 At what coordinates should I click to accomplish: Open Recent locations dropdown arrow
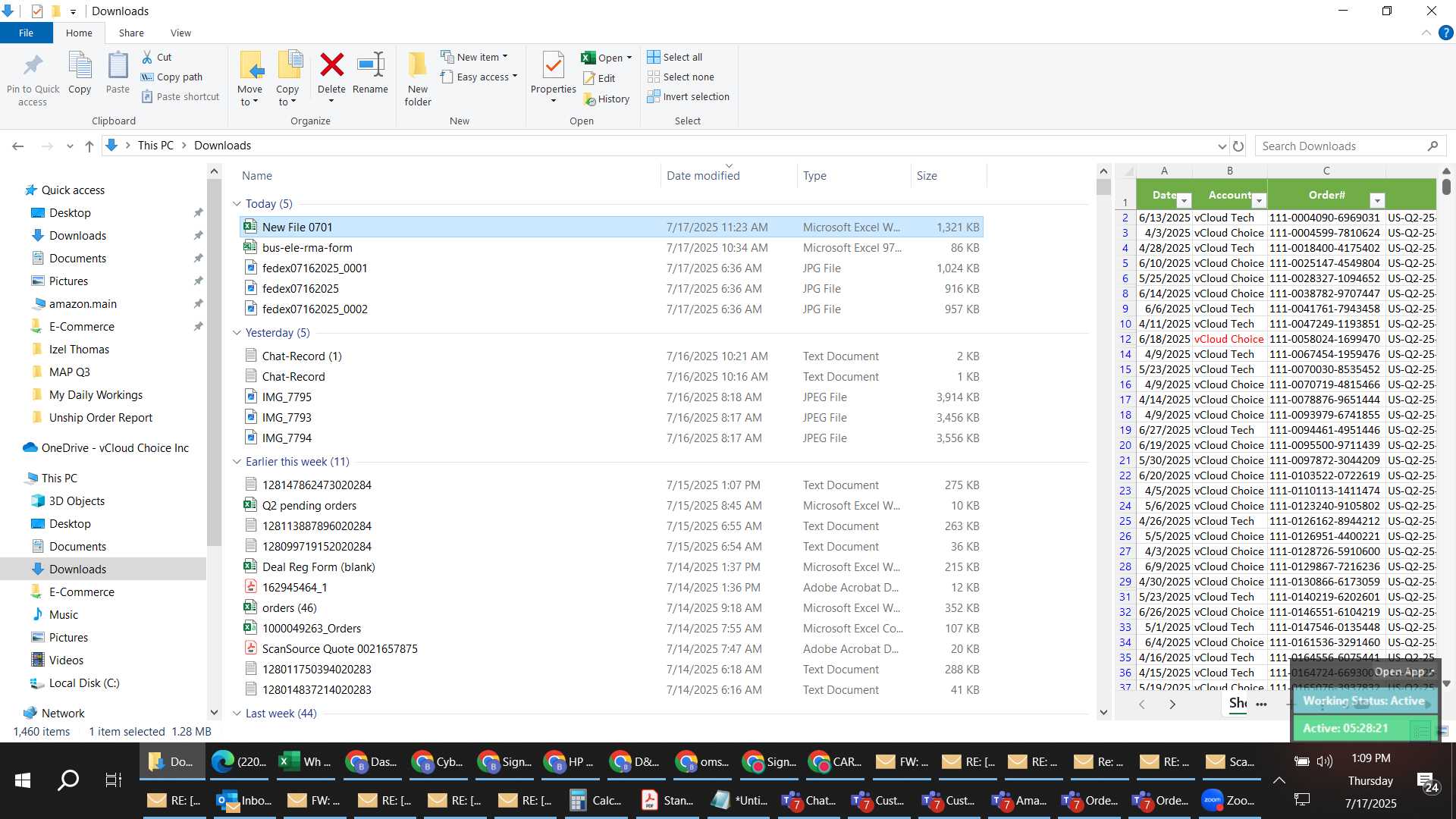pyautogui.click(x=70, y=146)
